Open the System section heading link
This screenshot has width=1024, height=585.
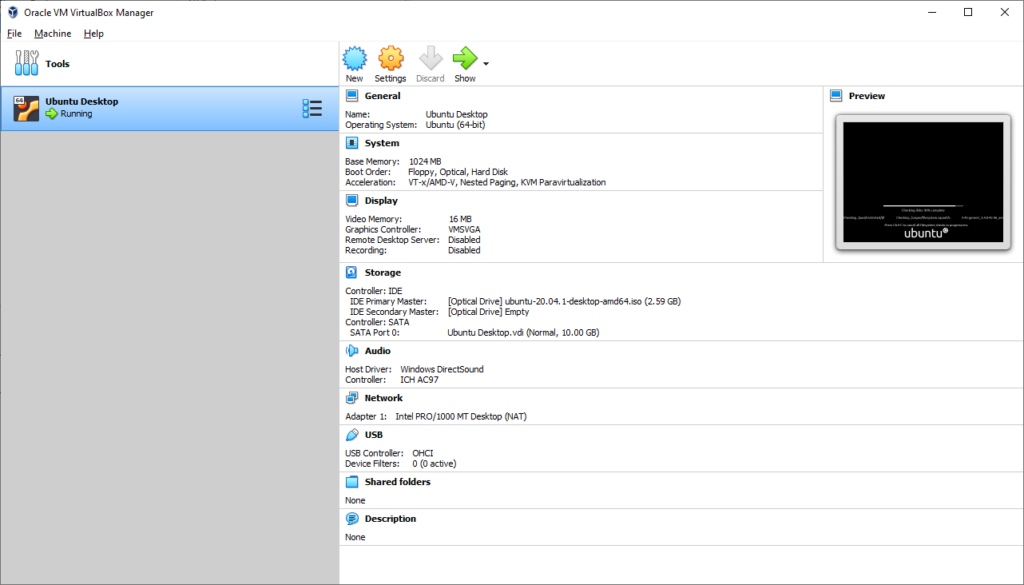coord(382,143)
